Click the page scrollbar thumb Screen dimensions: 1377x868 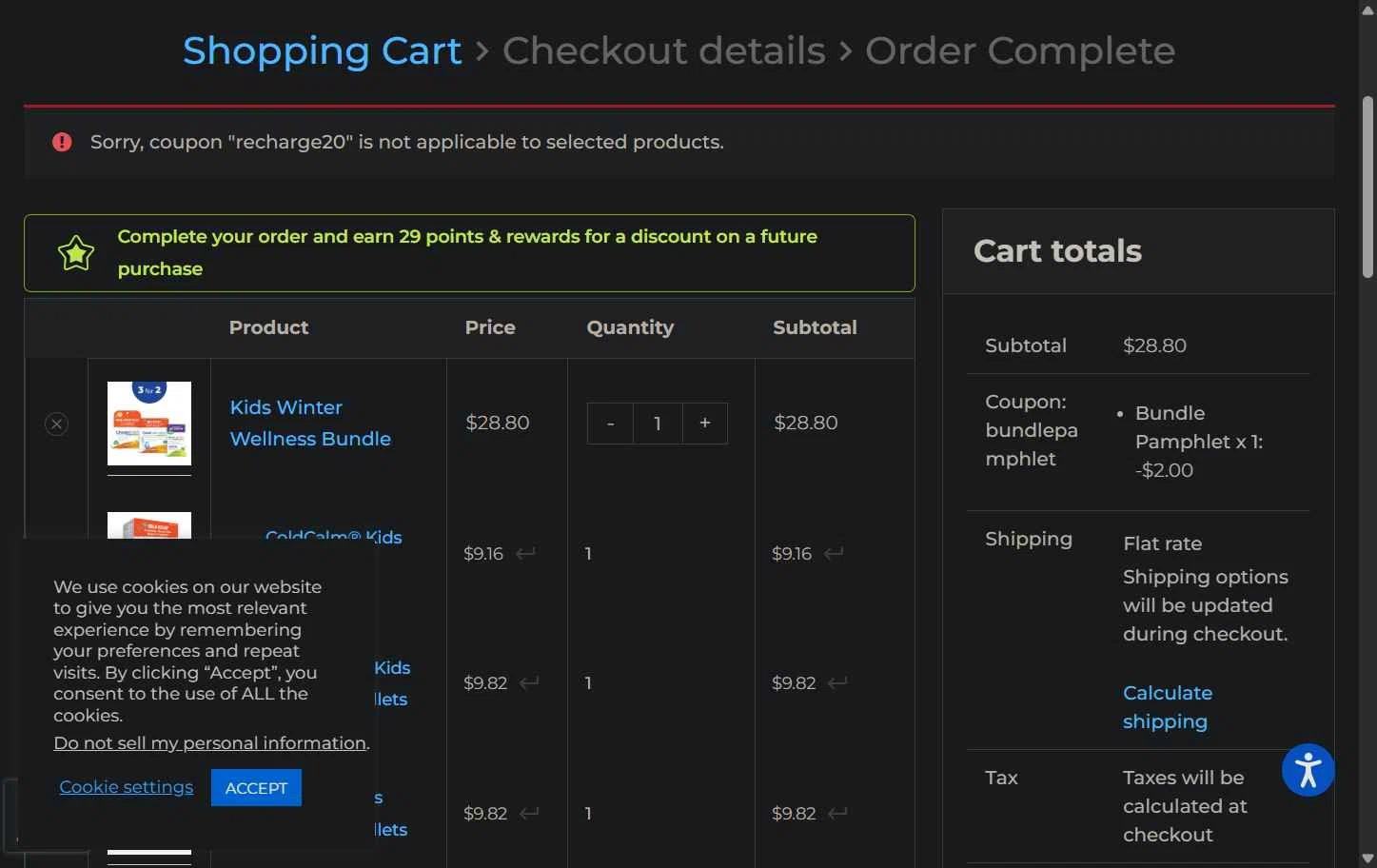(x=1368, y=186)
